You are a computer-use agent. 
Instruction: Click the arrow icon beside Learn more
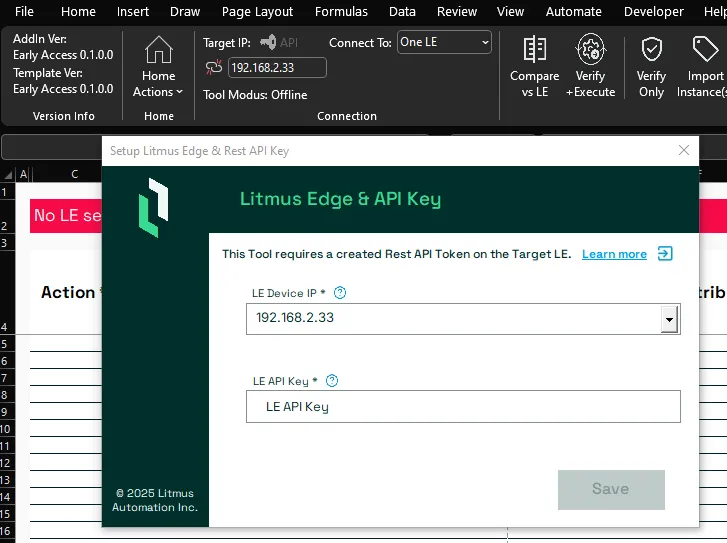pyautogui.click(x=665, y=254)
